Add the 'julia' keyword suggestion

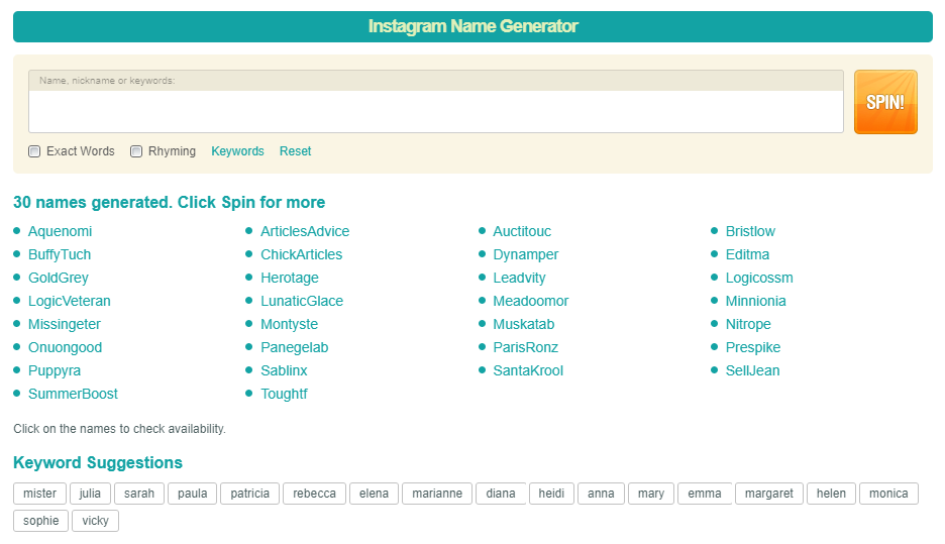(x=90, y=493)
